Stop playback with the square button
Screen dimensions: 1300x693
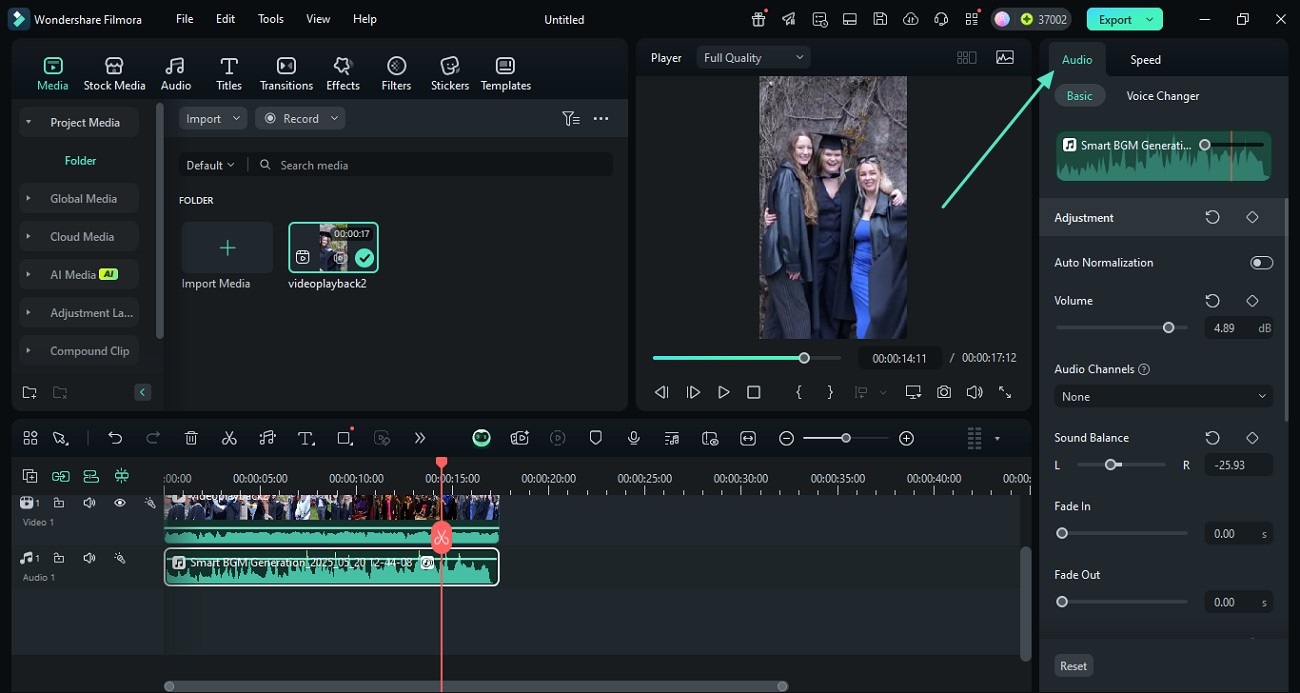[x=754, y=393]
